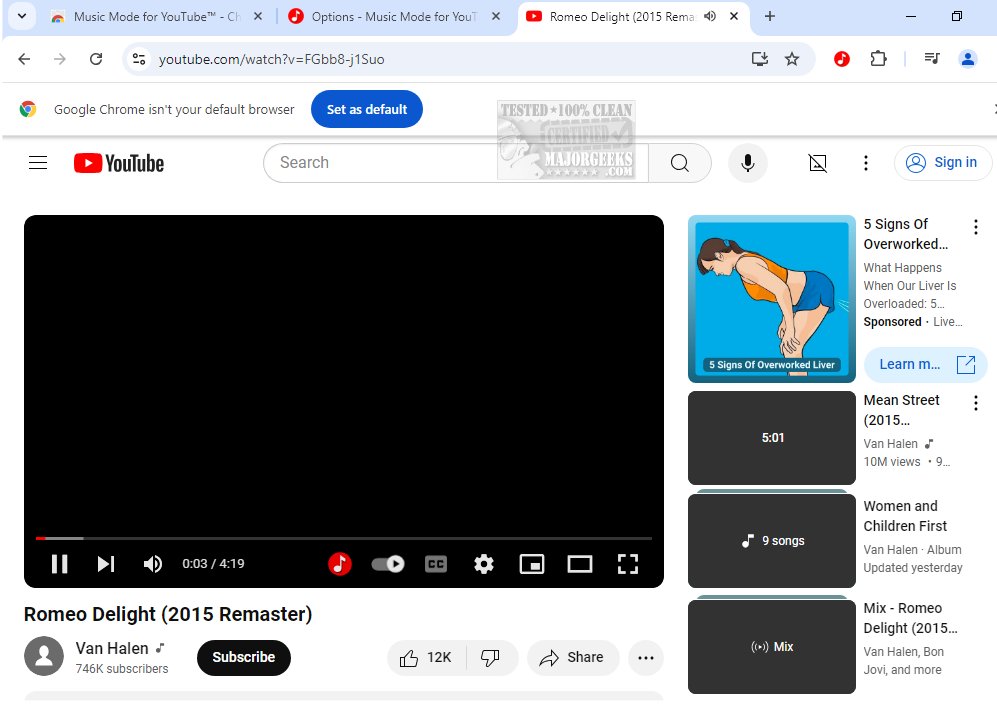Close the Options - Music Mode tab
Image resolution: width=997 pixels, height=705 pixels.
point(497,17)
